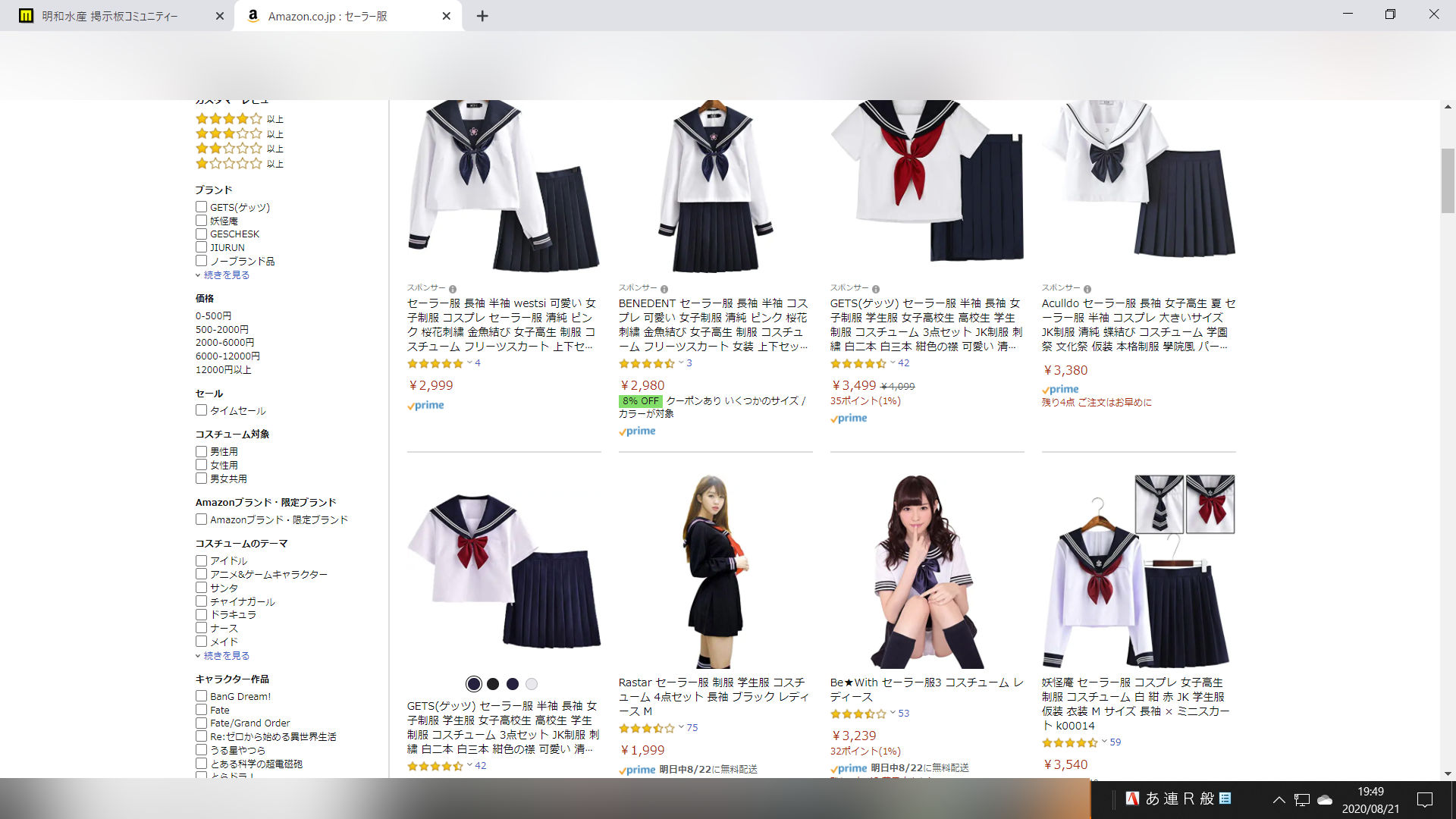Click the scrollbar down arrow

coord(1448,773)
